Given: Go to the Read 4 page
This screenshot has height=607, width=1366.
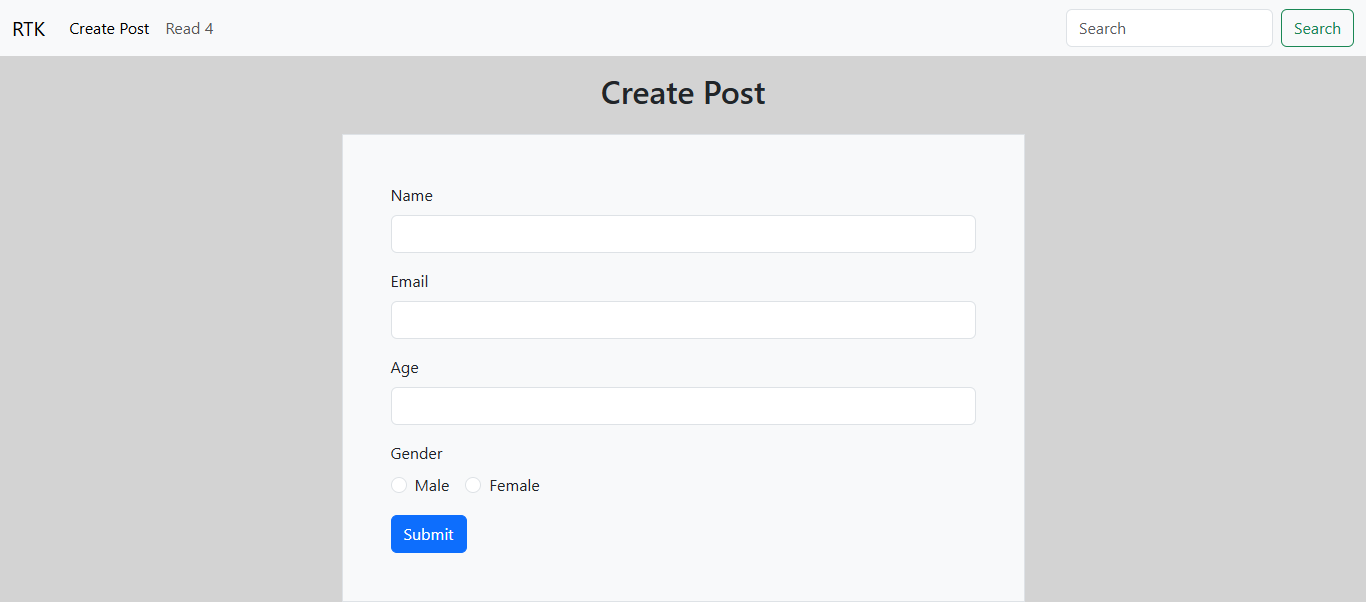Looking at the screenshot, I should point(189,29).
